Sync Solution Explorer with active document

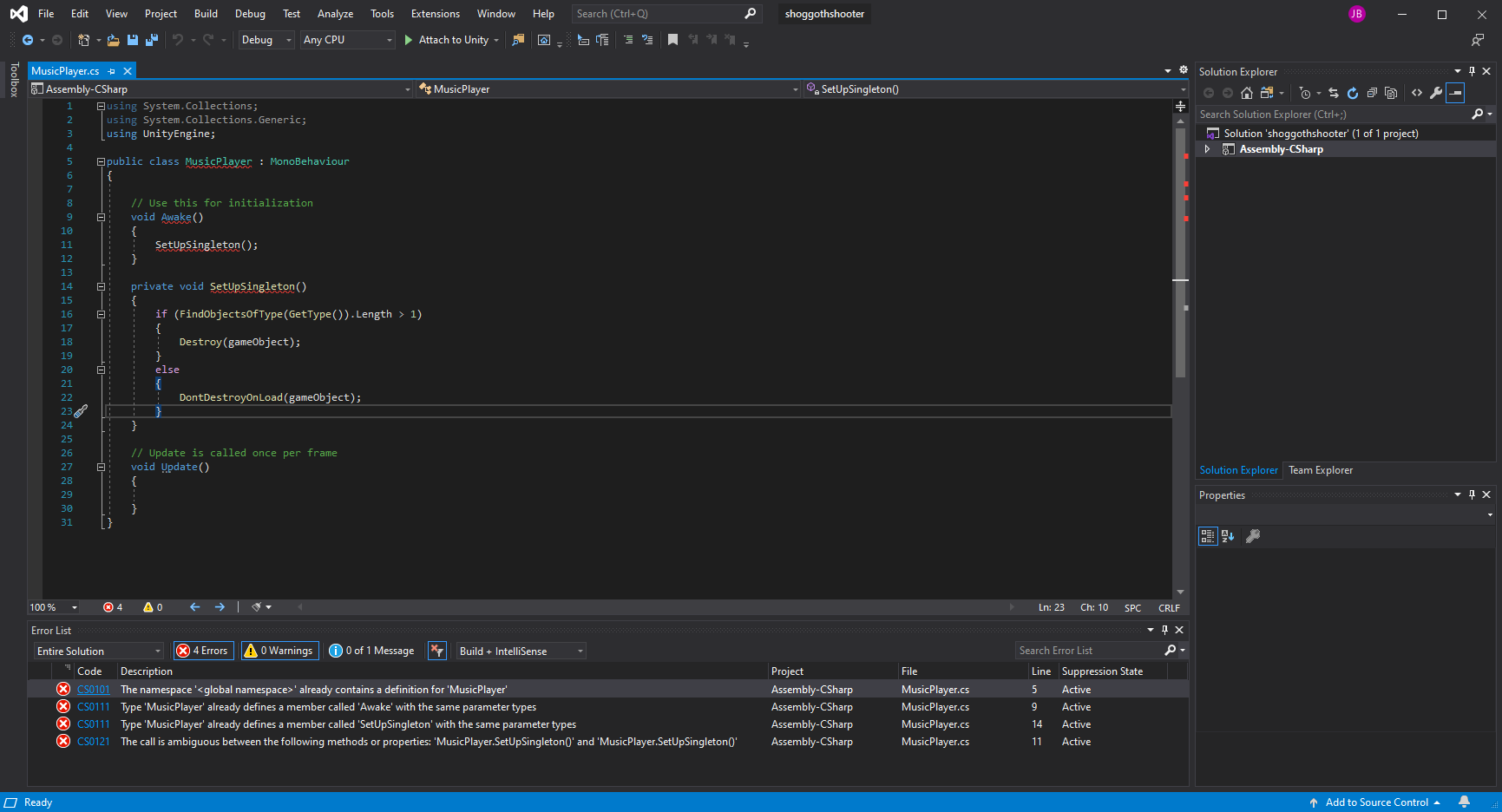click(x=1335, y=93)
